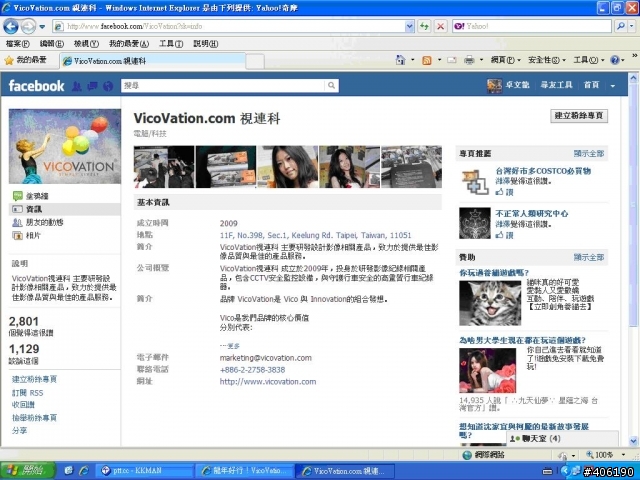Open the 工具(T) menu in menu bar
640x480 pixels.
[x=171, y=44]
